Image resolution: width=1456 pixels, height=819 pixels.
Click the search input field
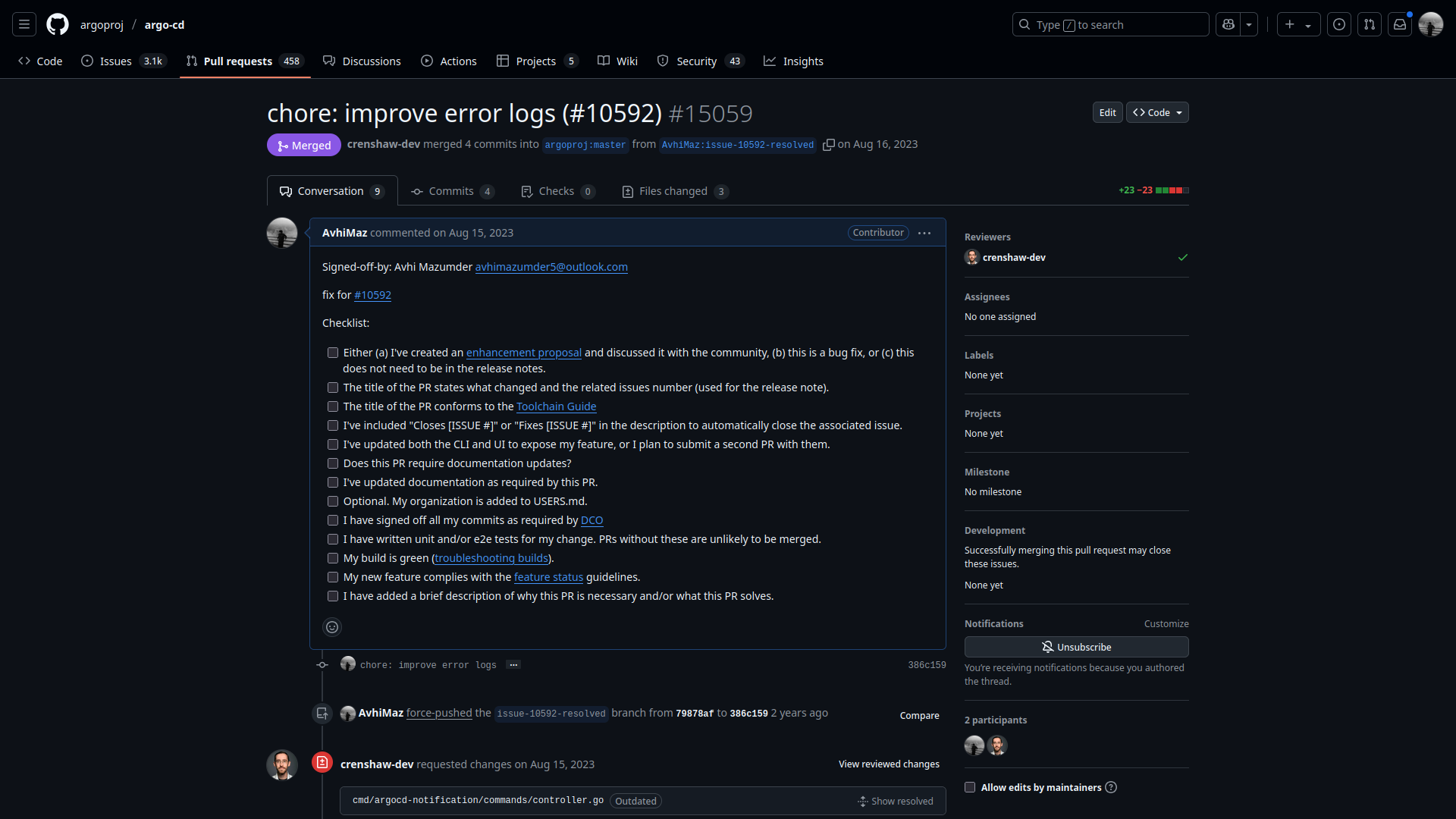coord(1110,24)
